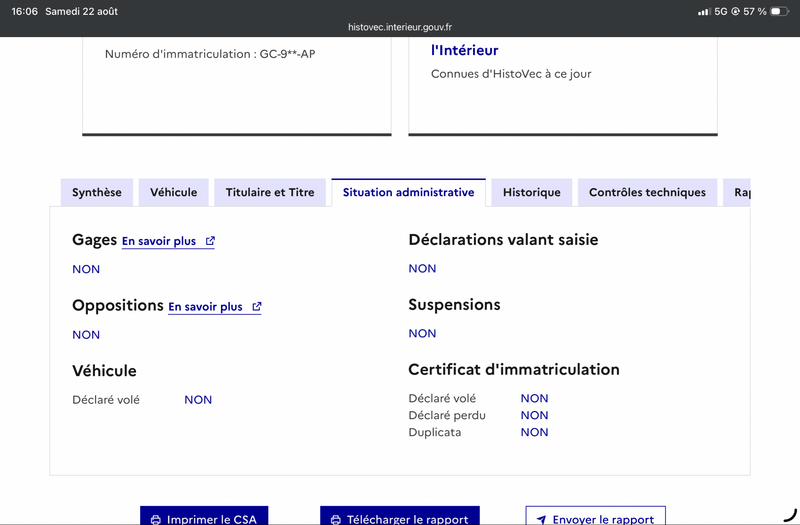Follow Oppositions 'En savoir plus' link

215,307
